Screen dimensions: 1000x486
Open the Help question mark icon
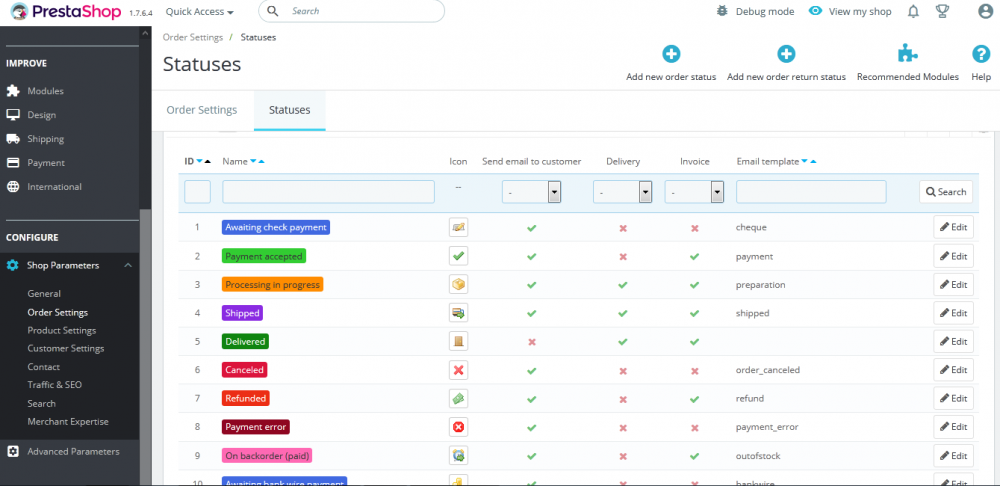[981, 54]
